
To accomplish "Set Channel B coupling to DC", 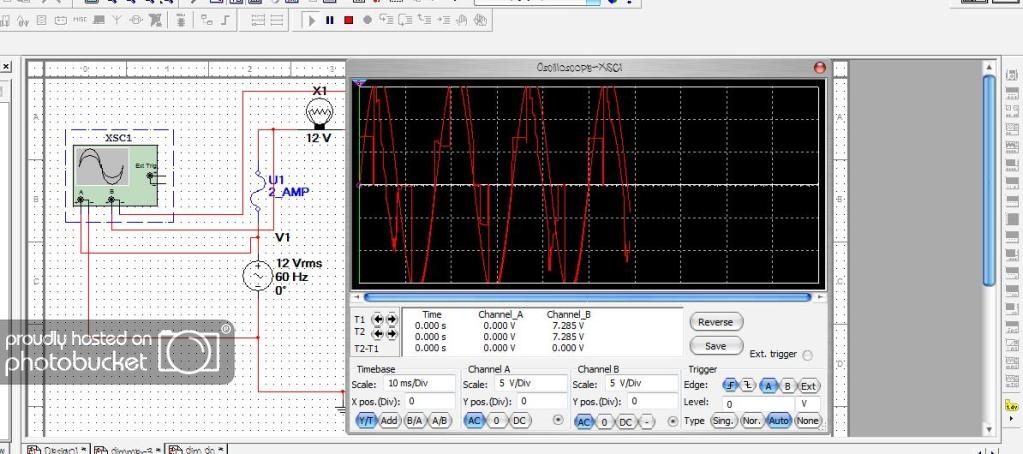I will (626, 422).
